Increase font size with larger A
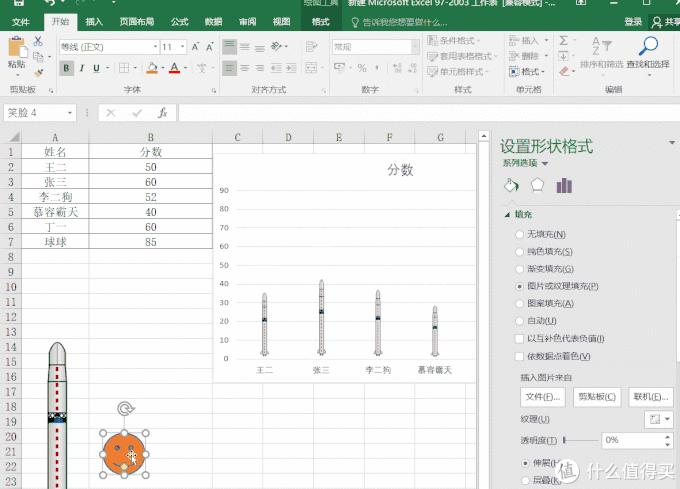Screen dimensions: 680x489 pos(196,47)
